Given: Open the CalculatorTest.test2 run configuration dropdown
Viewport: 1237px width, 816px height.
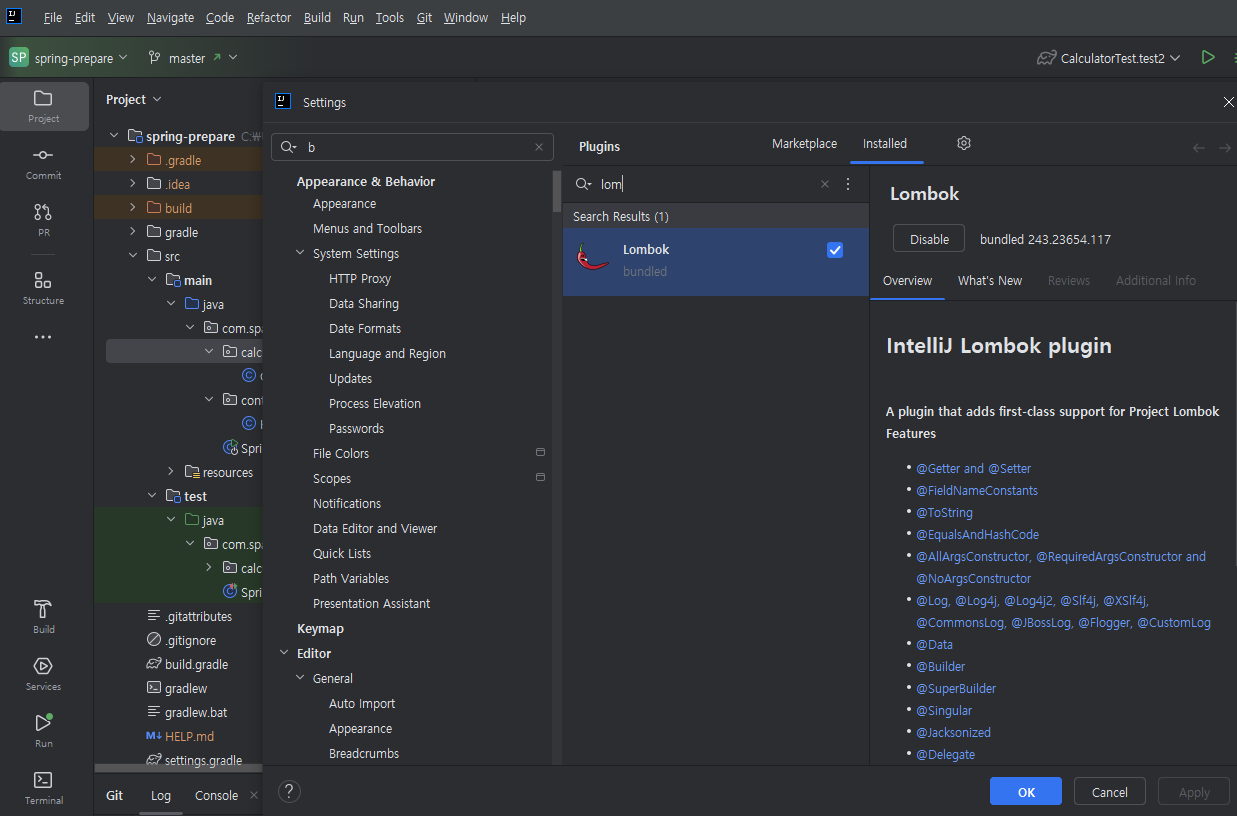Looking at the screenshot, I should coord(1108,58).
